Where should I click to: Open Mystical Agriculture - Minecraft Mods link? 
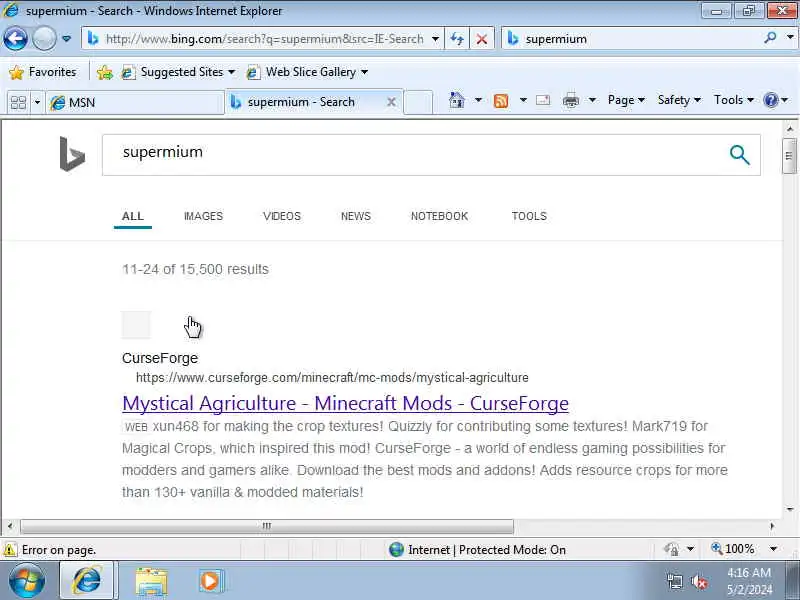tap(345, 404)
